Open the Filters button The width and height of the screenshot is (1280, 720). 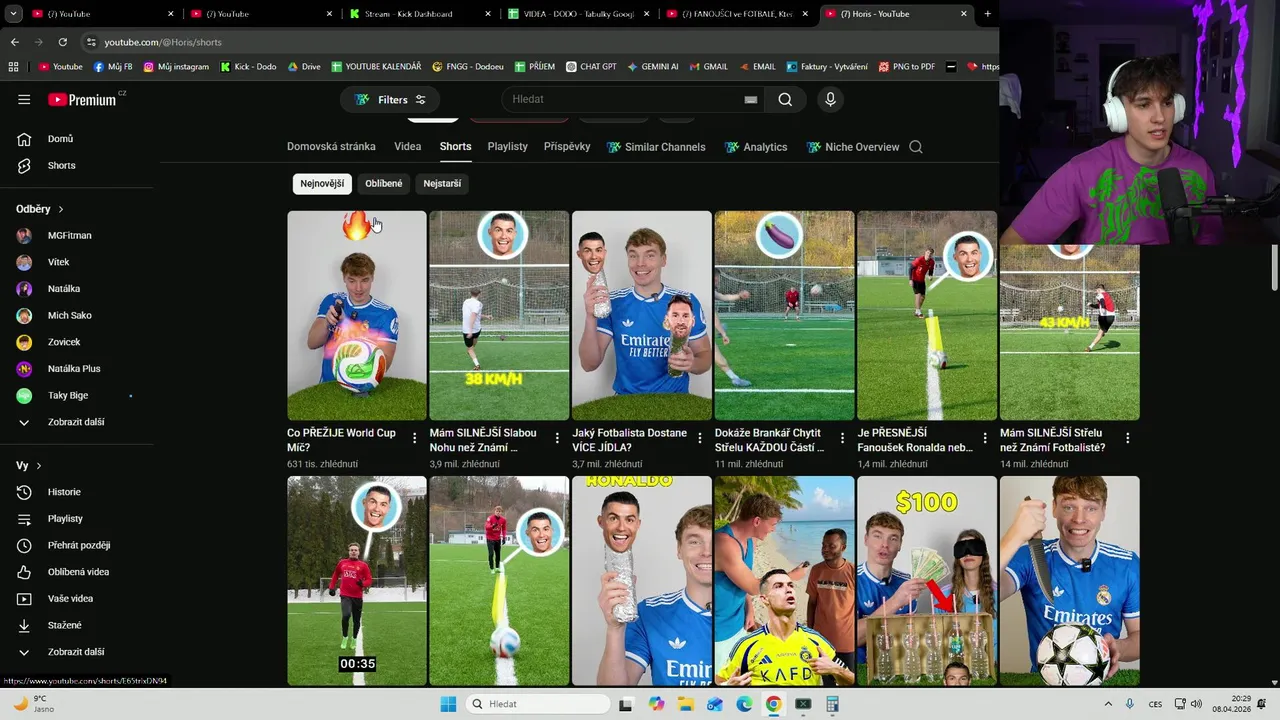point(390,99)
